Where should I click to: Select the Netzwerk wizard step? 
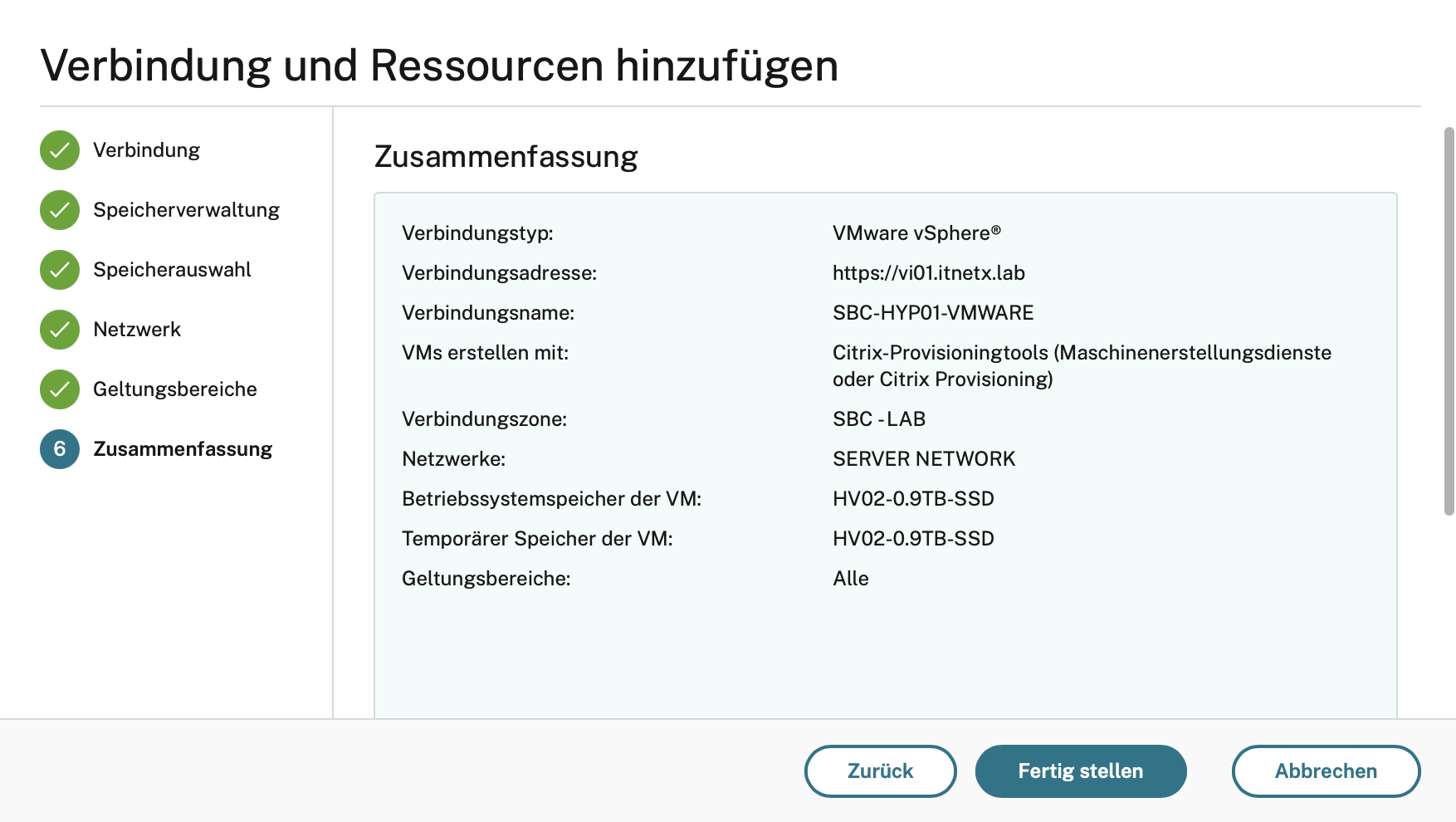coord(137,330)
